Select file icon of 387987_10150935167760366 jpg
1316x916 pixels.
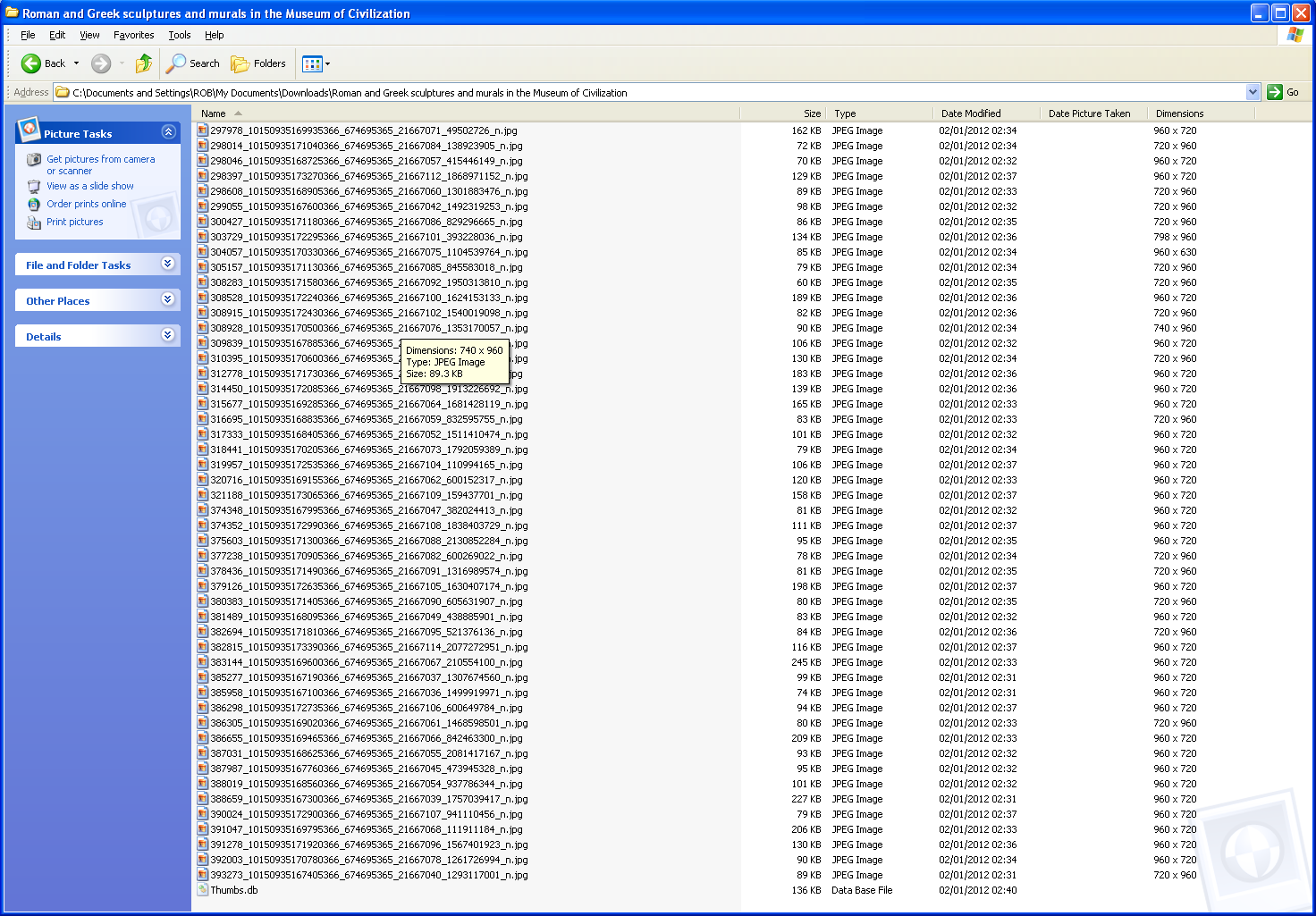point(203,769)
